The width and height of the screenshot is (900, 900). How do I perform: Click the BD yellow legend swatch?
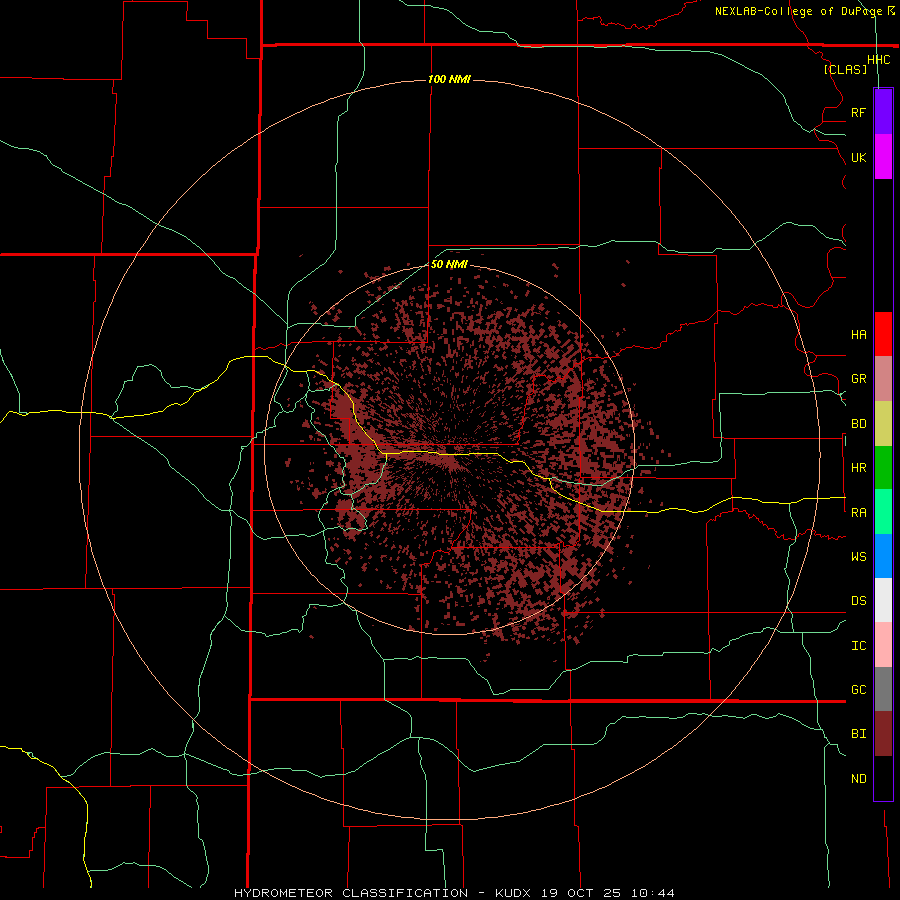pos(883,424)
